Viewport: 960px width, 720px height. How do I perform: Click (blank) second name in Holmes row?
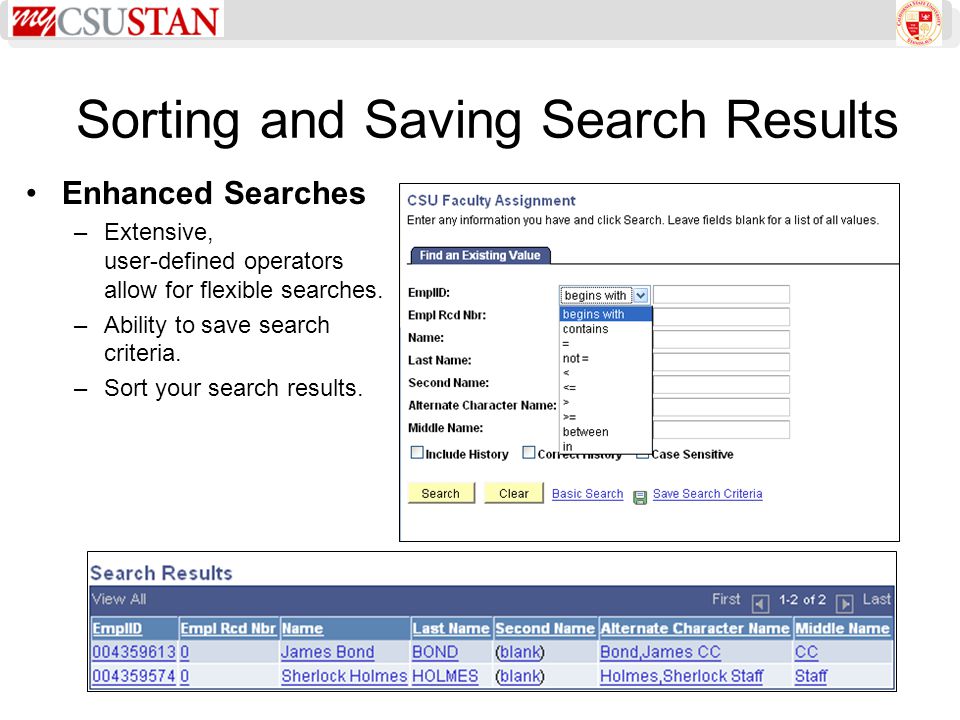(520, 676)
